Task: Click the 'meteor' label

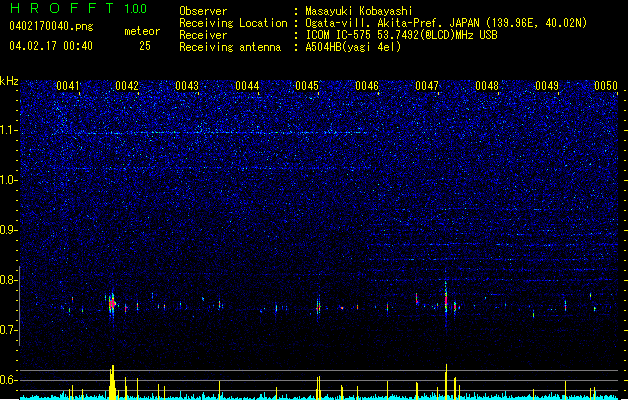Action: [142, 31]
